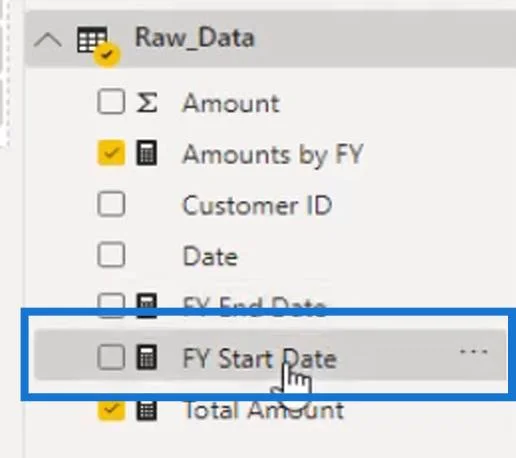Open More options for FY Start Date
The width and height of the screenshot is (516, 458).
pos(474,351)
